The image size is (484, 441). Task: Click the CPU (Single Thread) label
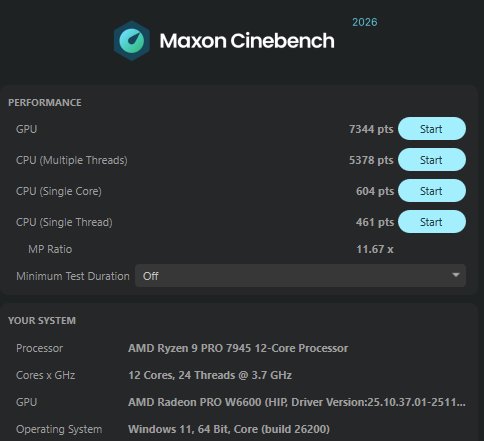tap(64, 222)
